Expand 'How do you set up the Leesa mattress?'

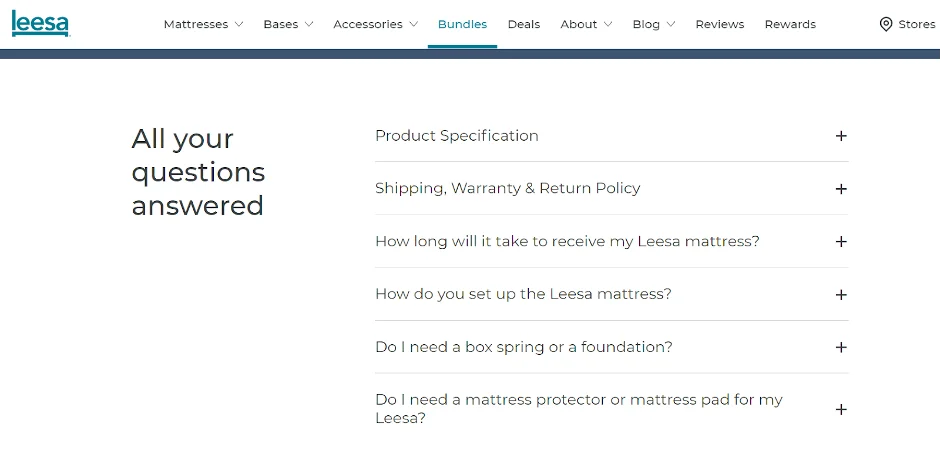pos(523,294)
